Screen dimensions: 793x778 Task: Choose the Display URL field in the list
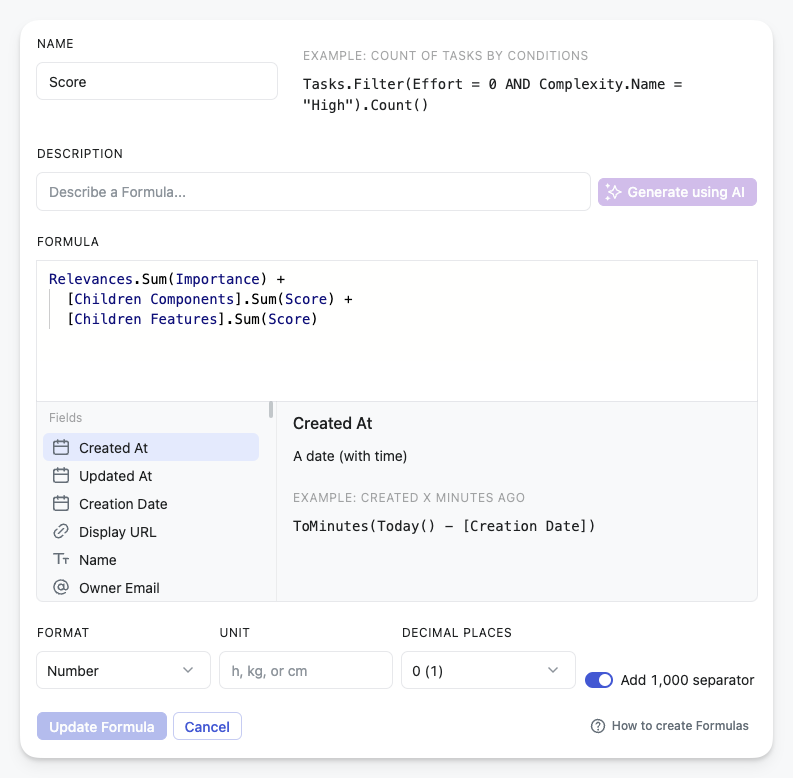(151, 532)
